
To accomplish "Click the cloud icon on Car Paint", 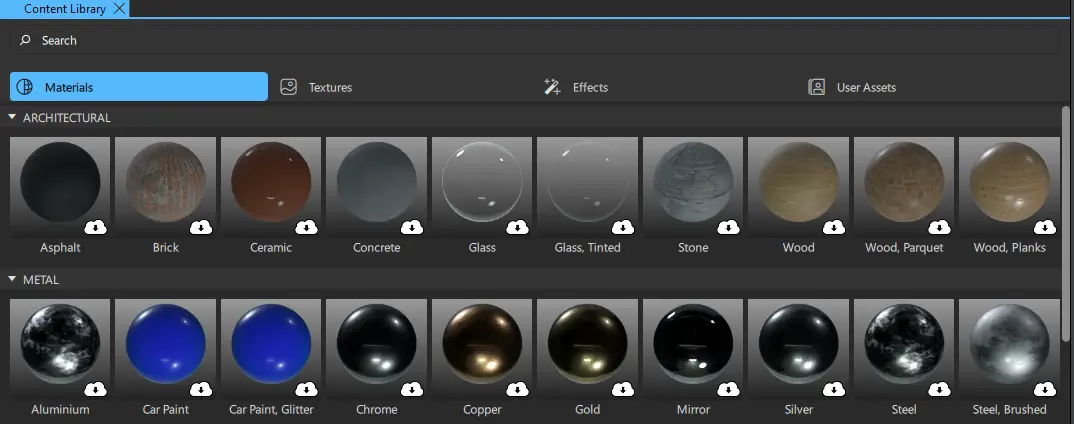I will point(201,389).
